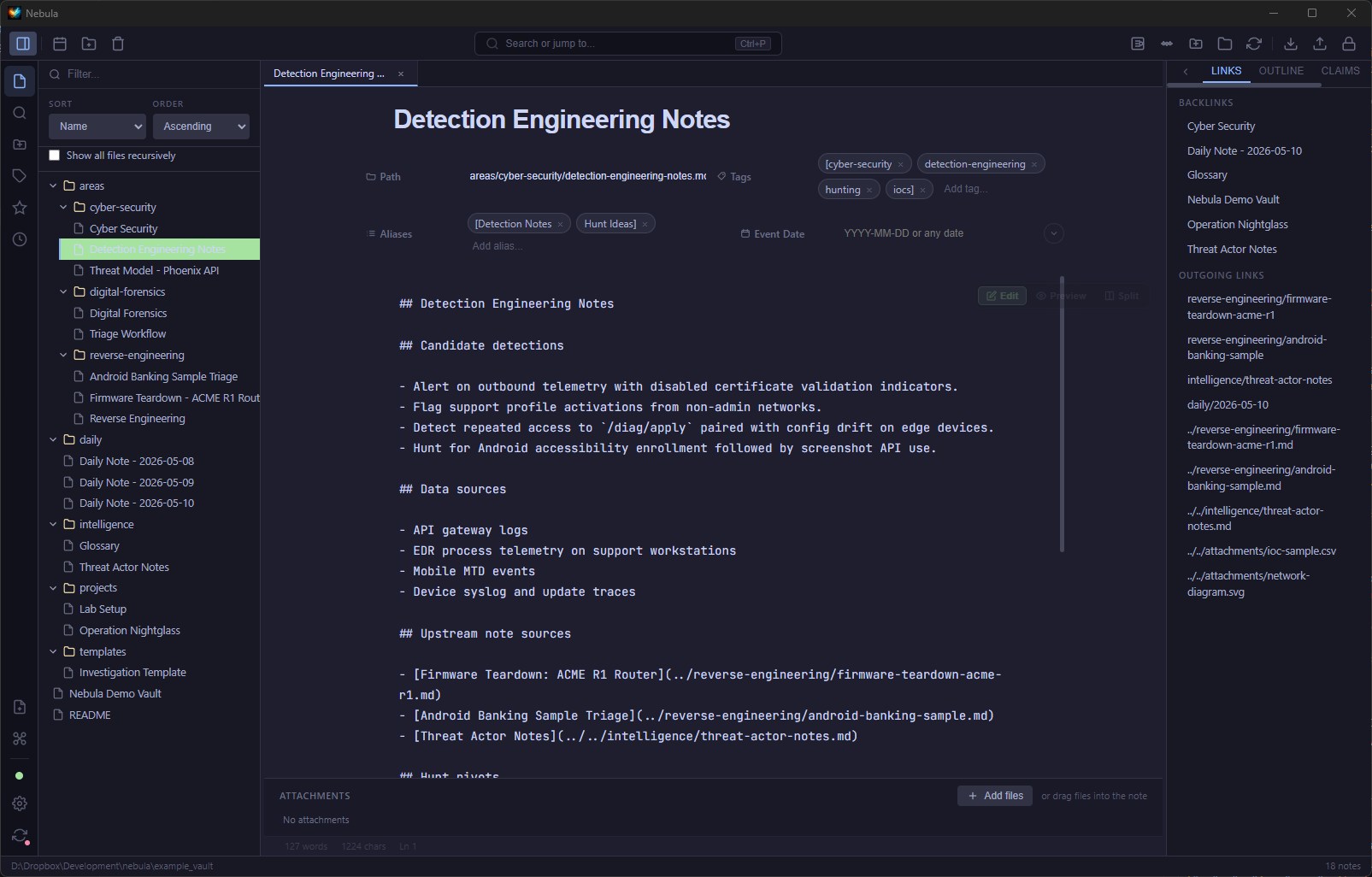Click the download import icon
Viewport: 1372px width, 877px height.
[x=1291, y=44]
